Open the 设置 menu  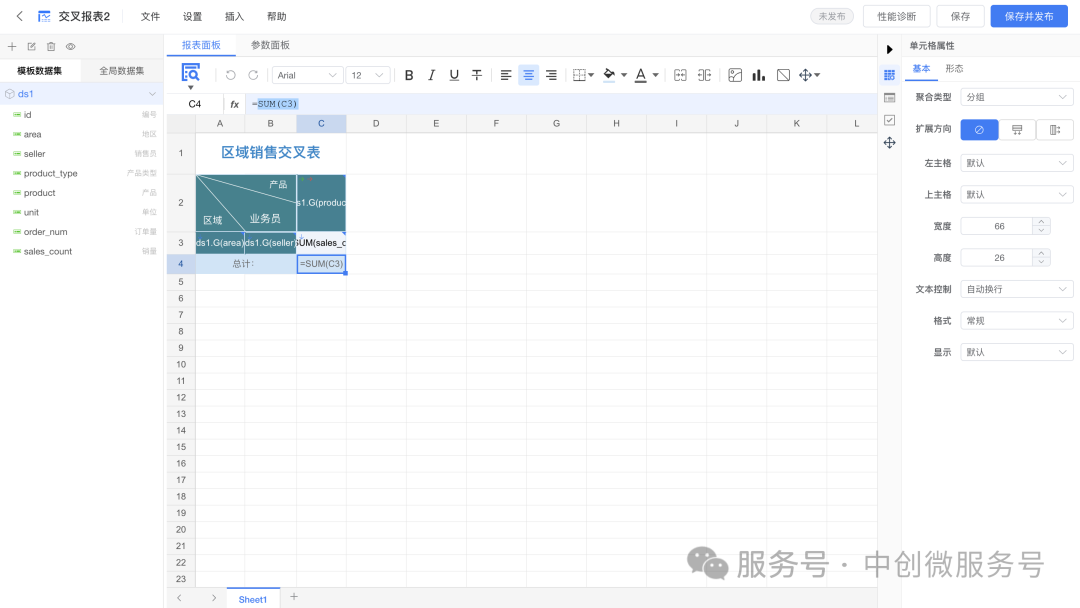192,17
